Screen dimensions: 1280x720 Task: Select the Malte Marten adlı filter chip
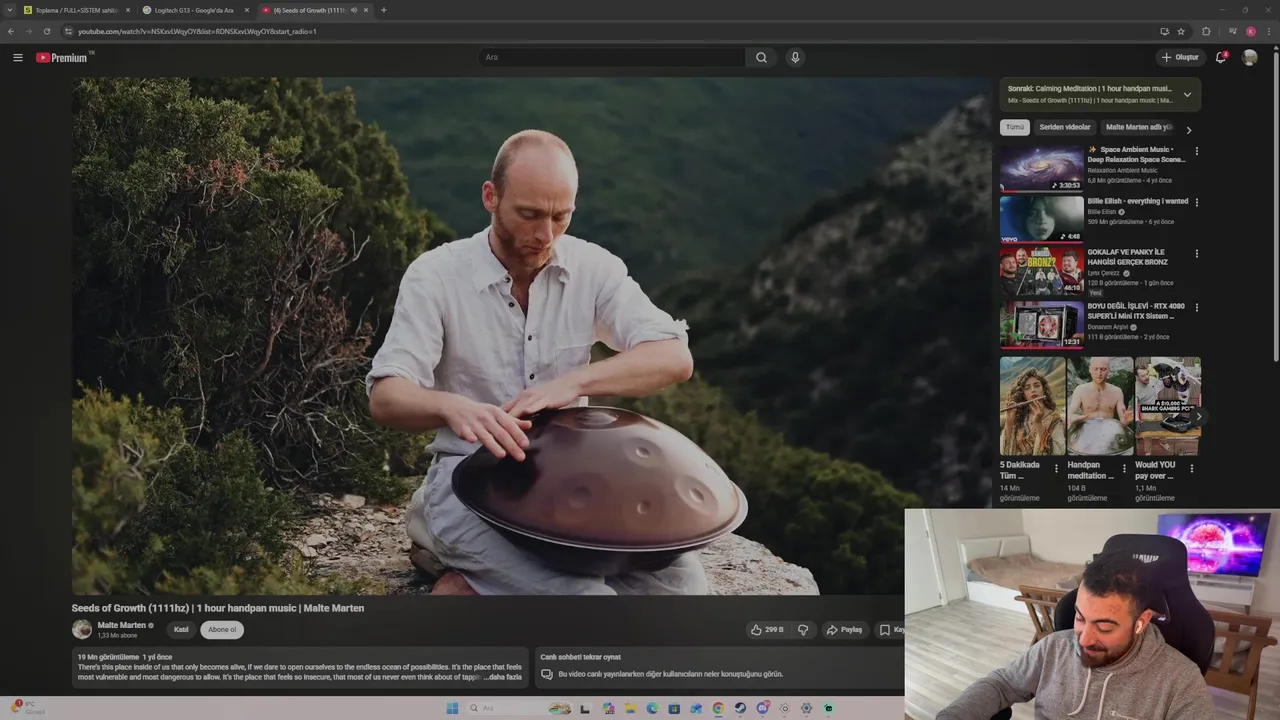(x=1138, y=128)
